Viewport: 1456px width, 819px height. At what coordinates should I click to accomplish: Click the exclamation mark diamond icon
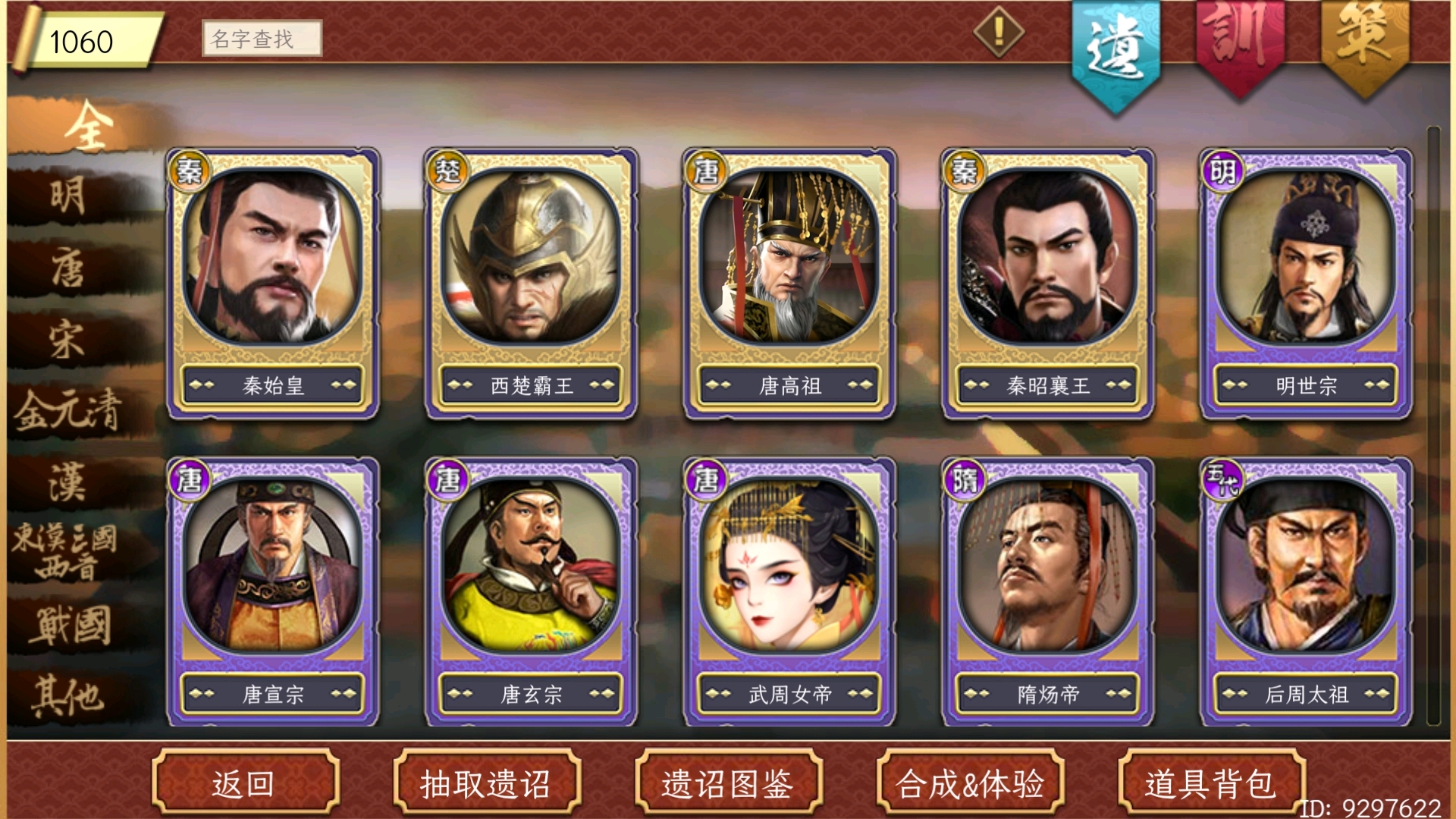(x=999, y=32)
